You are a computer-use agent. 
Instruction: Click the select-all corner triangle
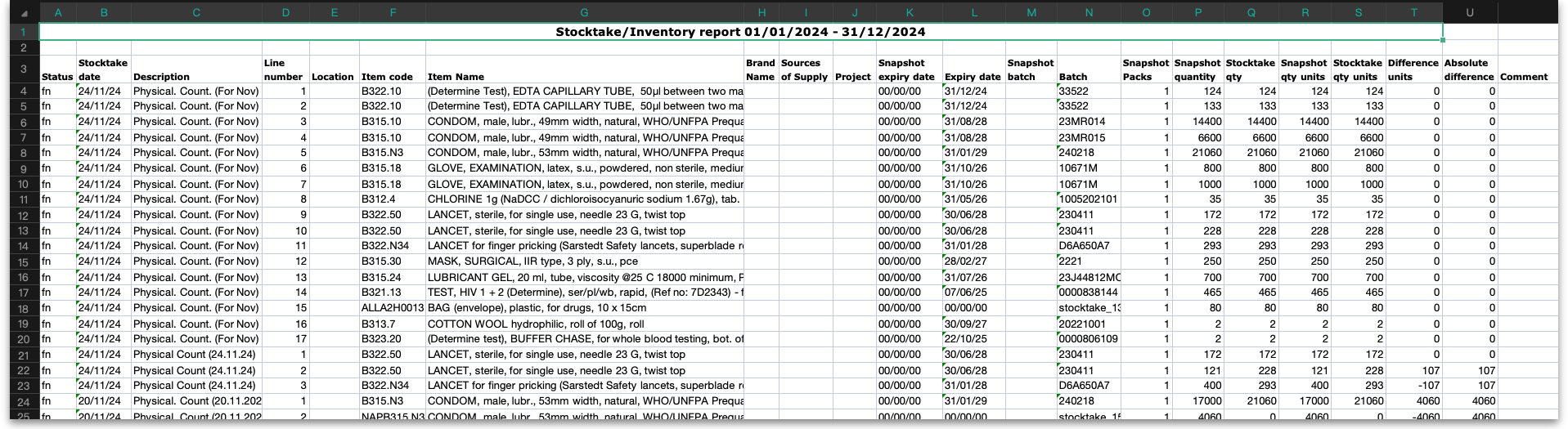point(24,13)
